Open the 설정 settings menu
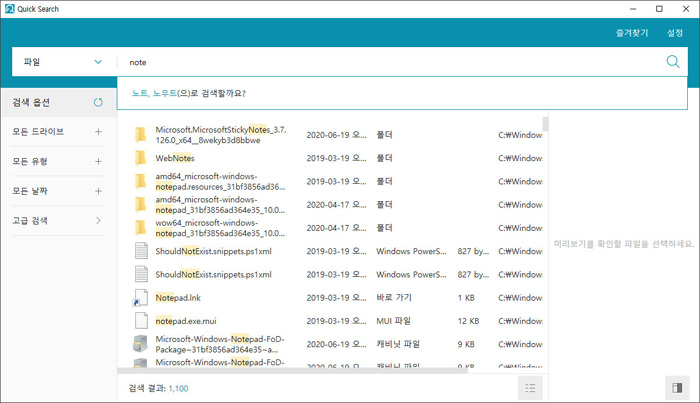The width and height of the screenshot is (700, 403). (675, 33)
